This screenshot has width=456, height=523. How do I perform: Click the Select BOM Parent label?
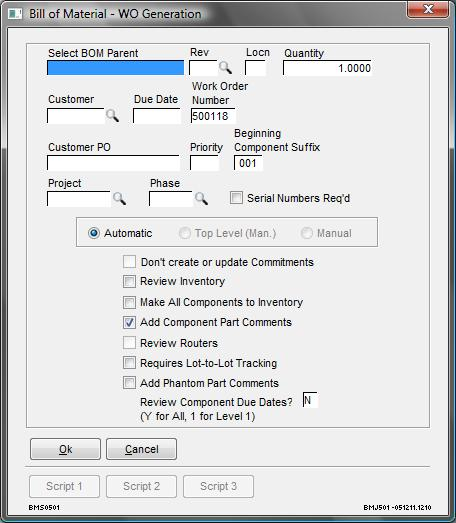point(93,53)
